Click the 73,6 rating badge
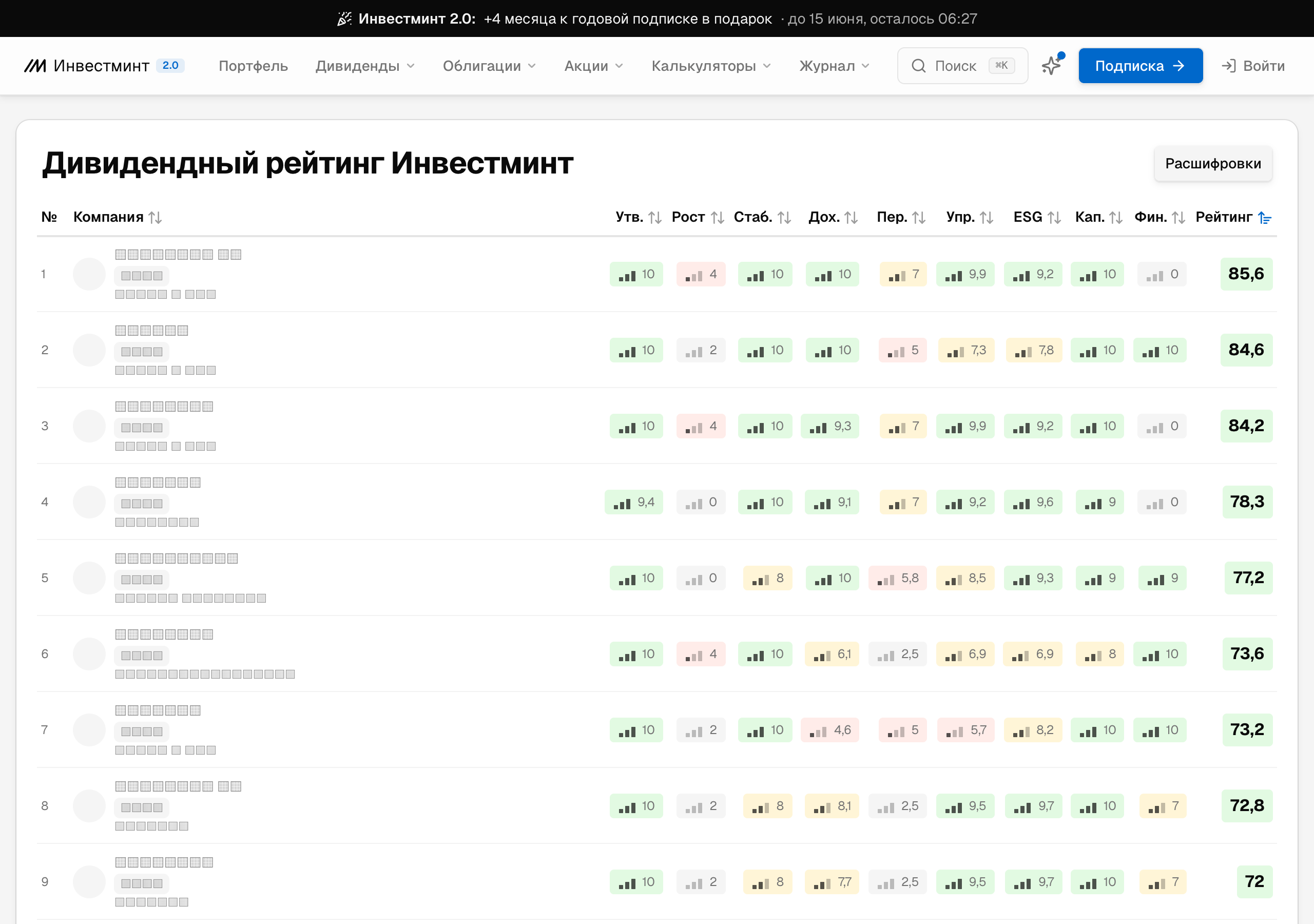This screenshot has height=924, width=1314. pos(1247,654)
